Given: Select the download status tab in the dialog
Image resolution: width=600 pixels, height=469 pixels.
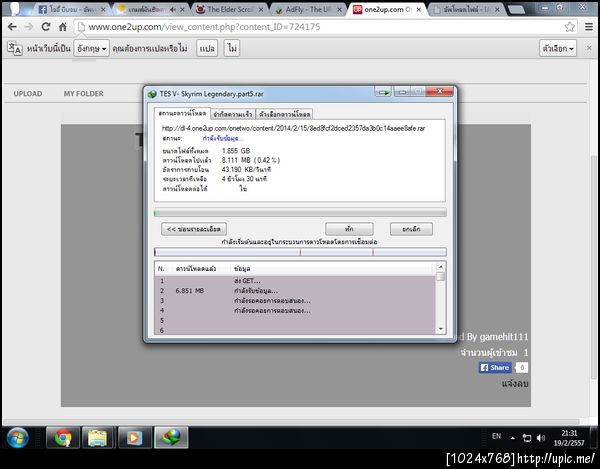Looking at the screenshot, I should point(182,113).
